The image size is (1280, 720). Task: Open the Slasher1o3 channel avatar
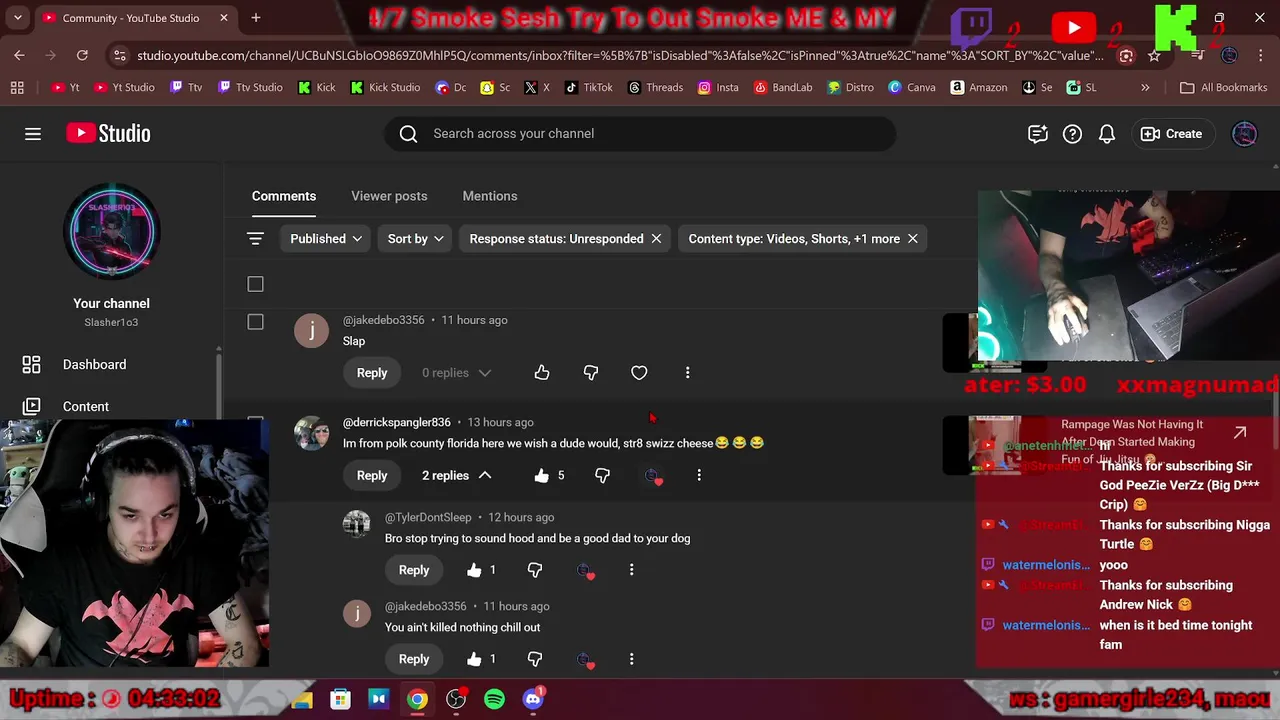[112, 231]
